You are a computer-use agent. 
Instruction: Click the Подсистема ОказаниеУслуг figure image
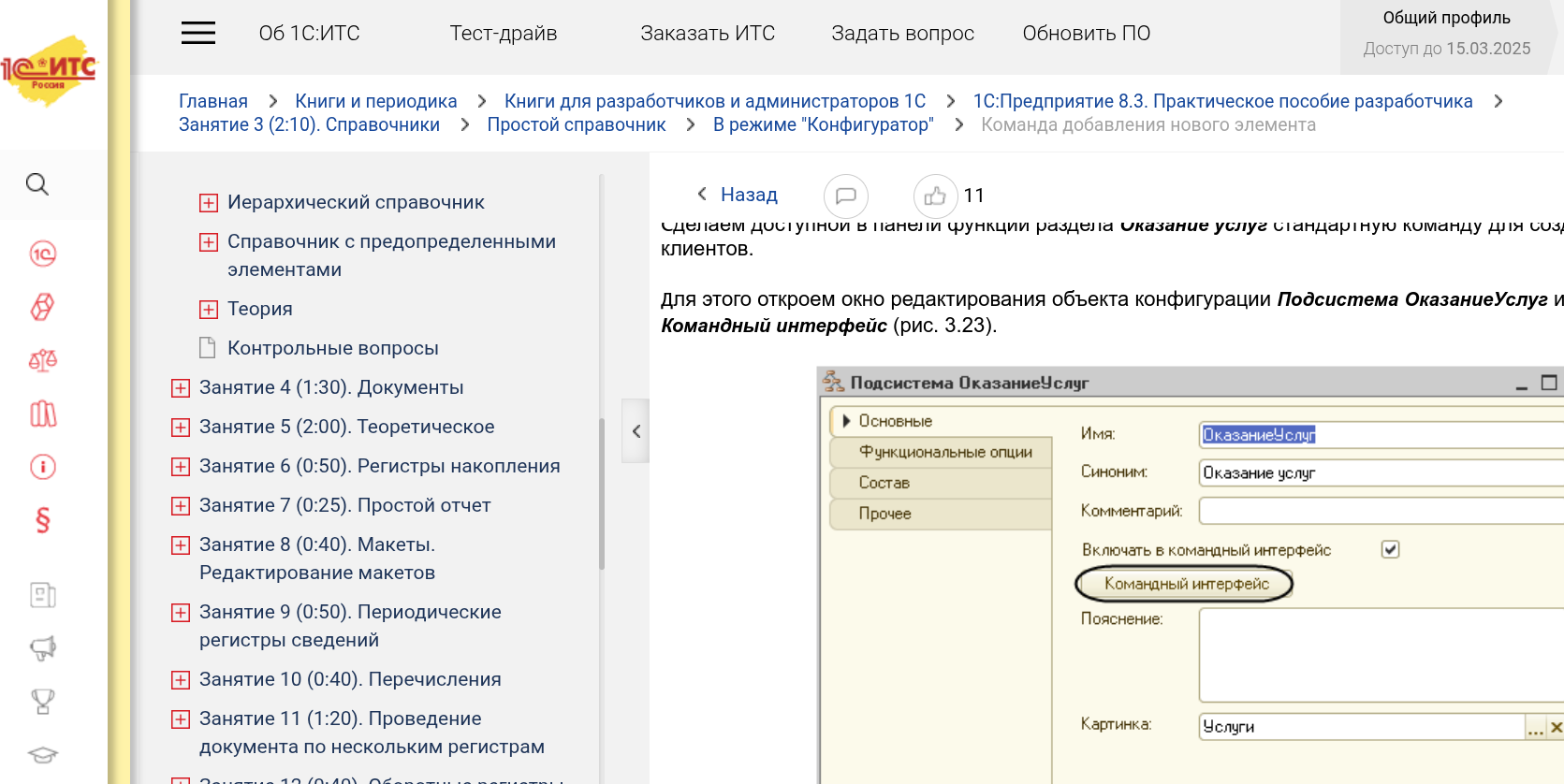click(1191, 574)
